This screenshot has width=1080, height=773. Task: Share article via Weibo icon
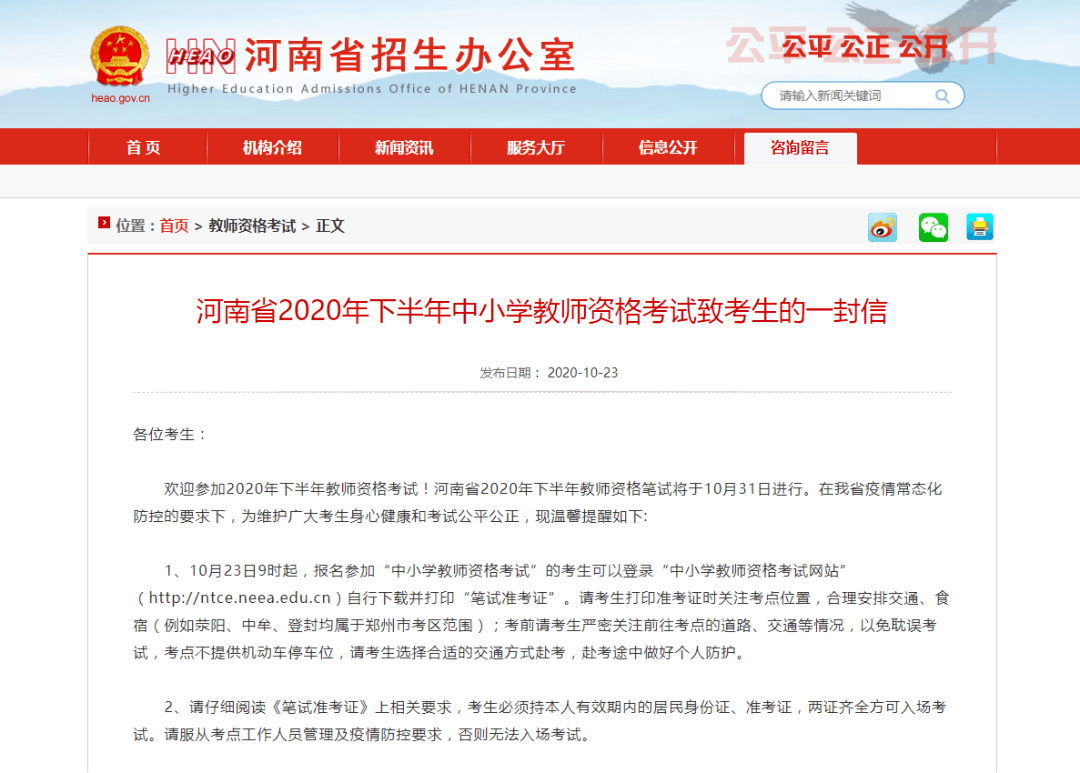(882, 227)
